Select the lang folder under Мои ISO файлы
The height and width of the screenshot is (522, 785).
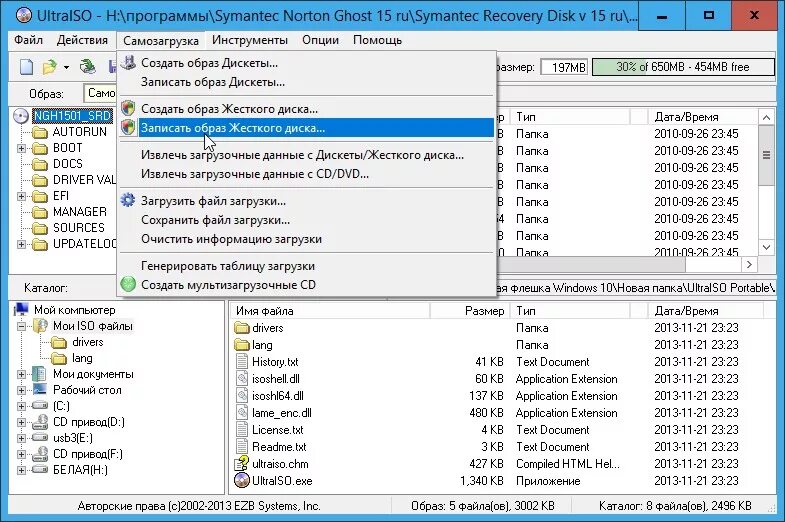tap(82, 358)
